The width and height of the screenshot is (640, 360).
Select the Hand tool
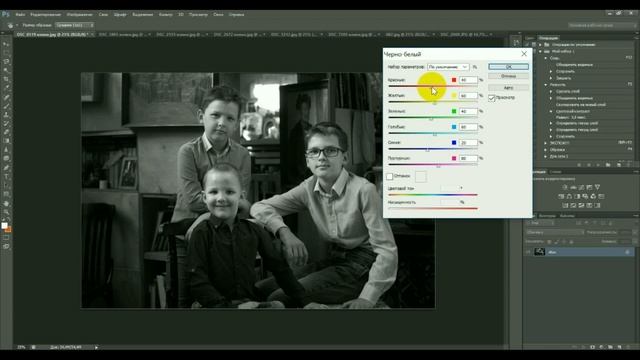pos(6,203)
